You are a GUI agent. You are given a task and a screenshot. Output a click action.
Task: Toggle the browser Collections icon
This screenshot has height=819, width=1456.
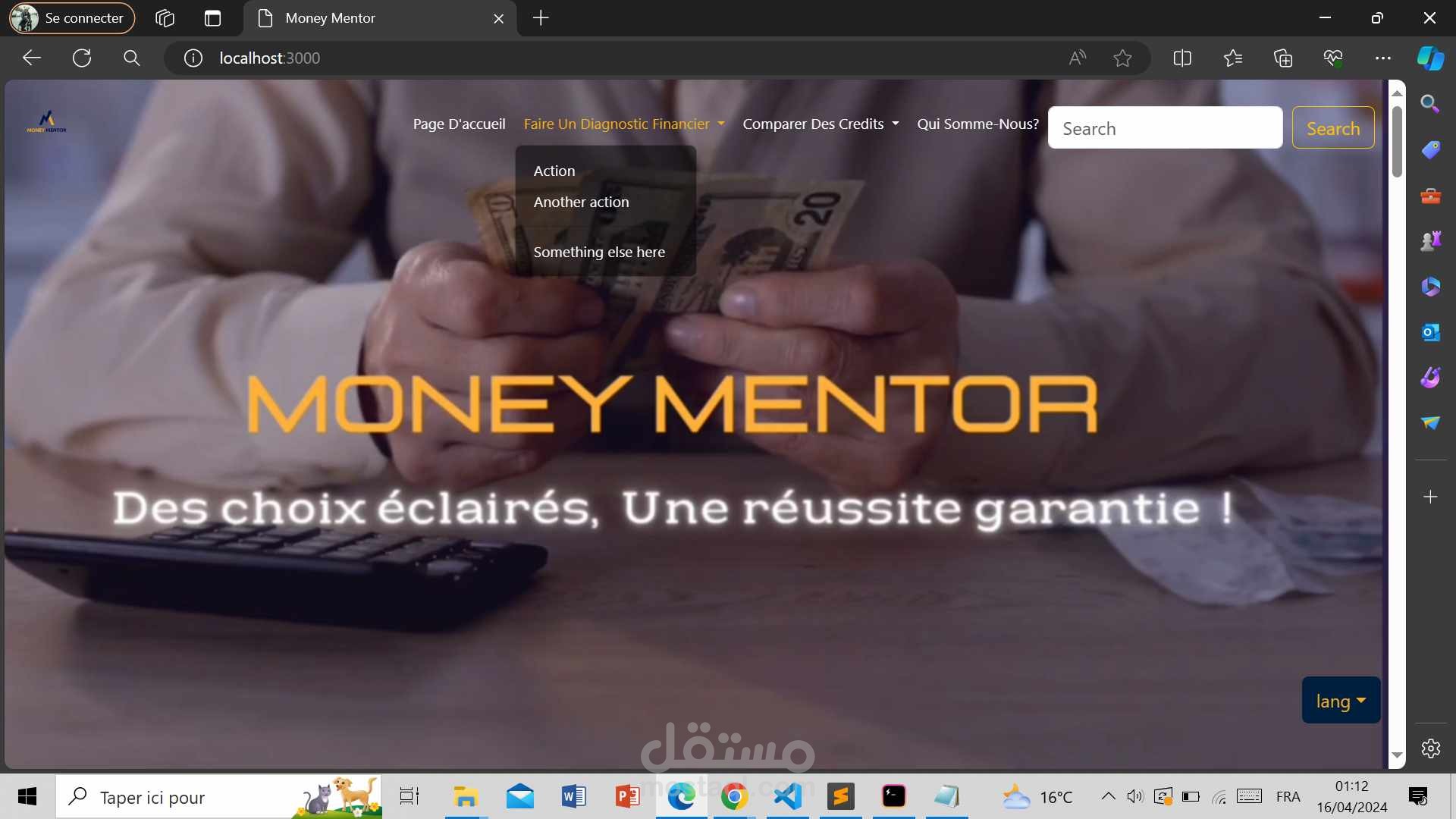click(x=1282, y=57)
